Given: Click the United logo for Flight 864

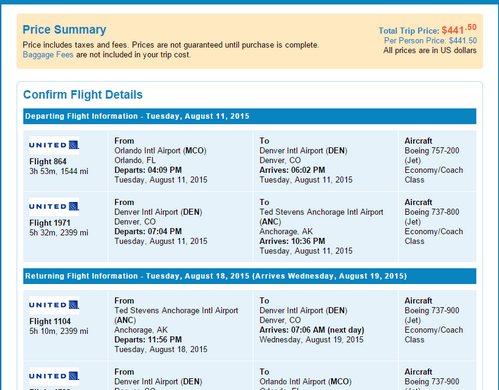Looking at the screenshot, I should point(54,145).
